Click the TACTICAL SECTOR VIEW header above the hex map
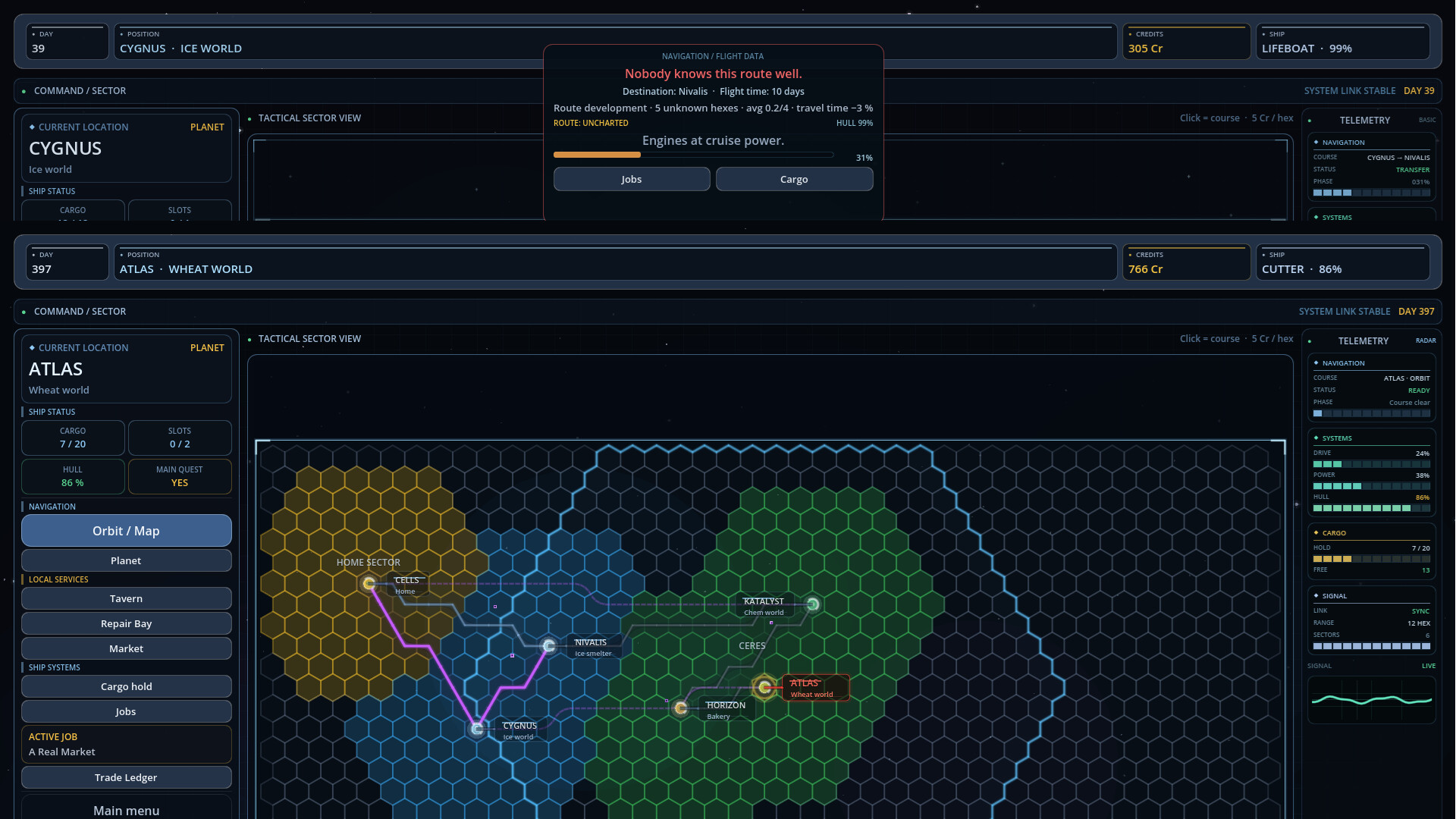This screenshot has width=1456, height=819. pos(309,338)
